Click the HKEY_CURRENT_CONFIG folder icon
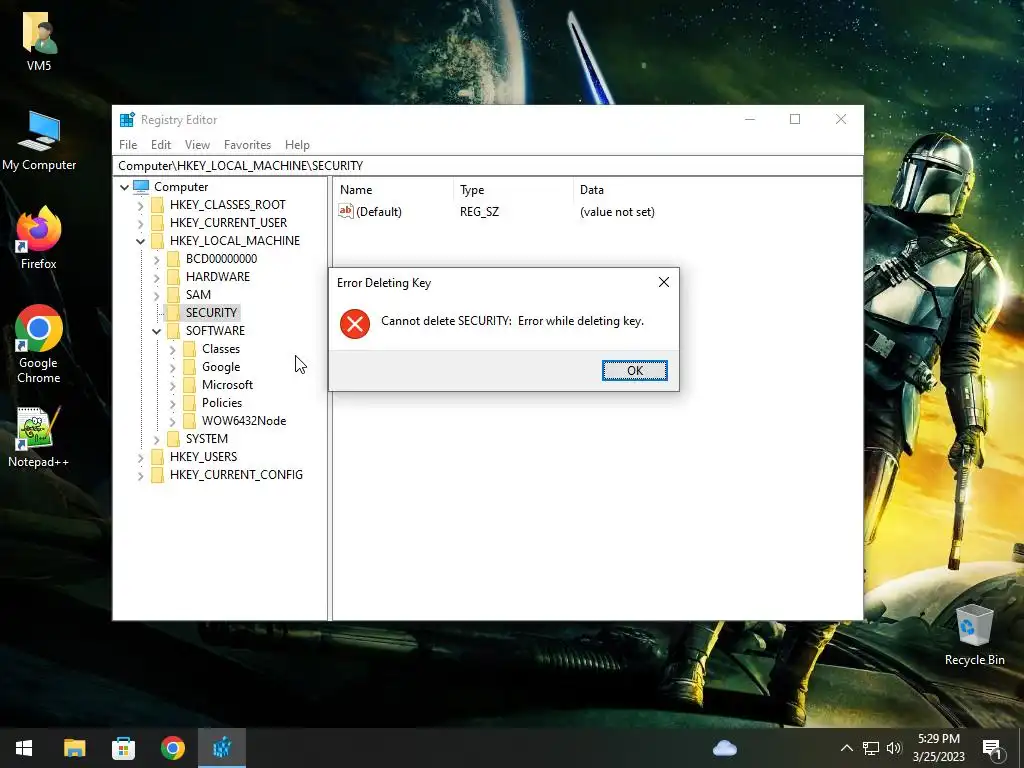Screen dimensions: 1024x768 tap(157, 475)
